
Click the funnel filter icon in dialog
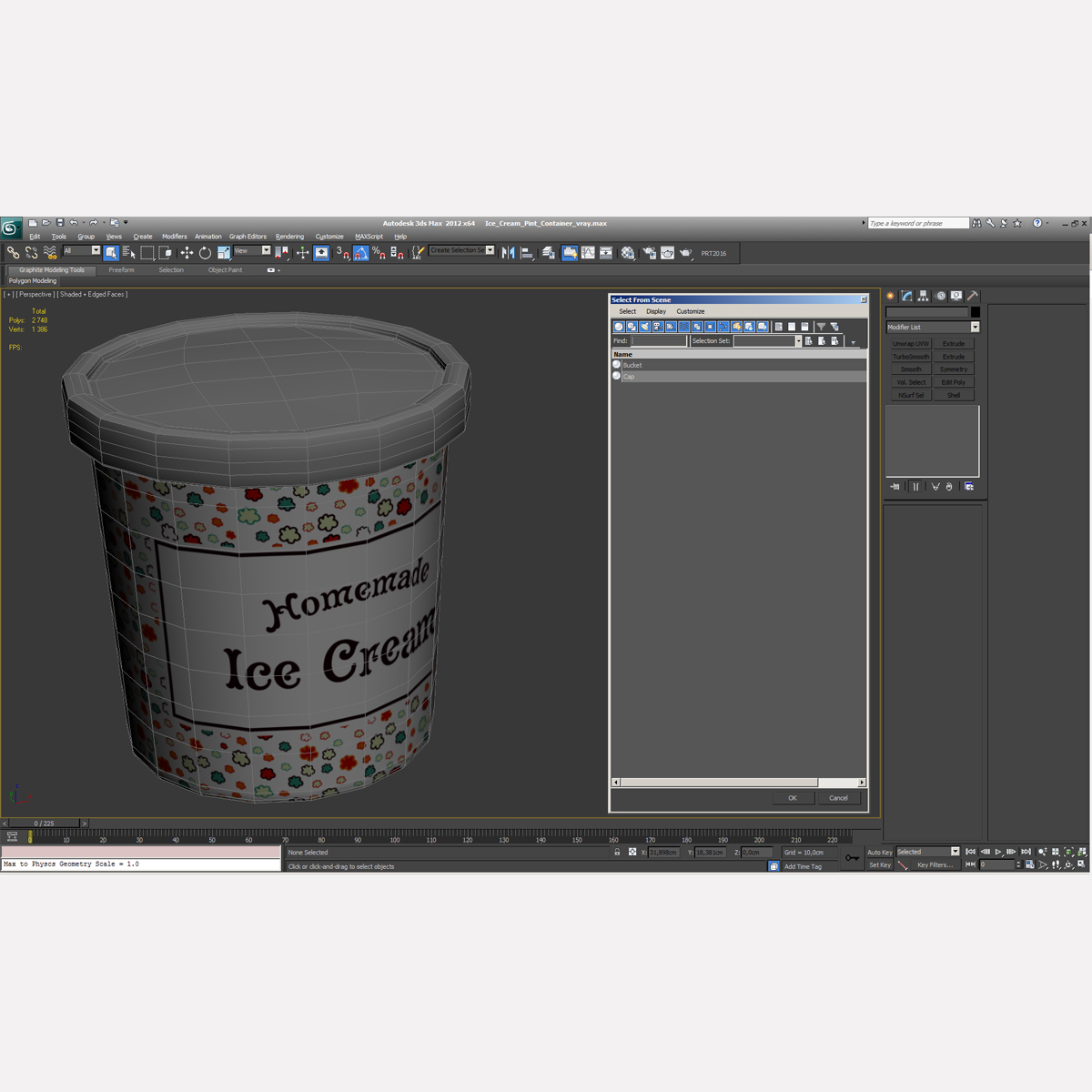coord(821,327)
